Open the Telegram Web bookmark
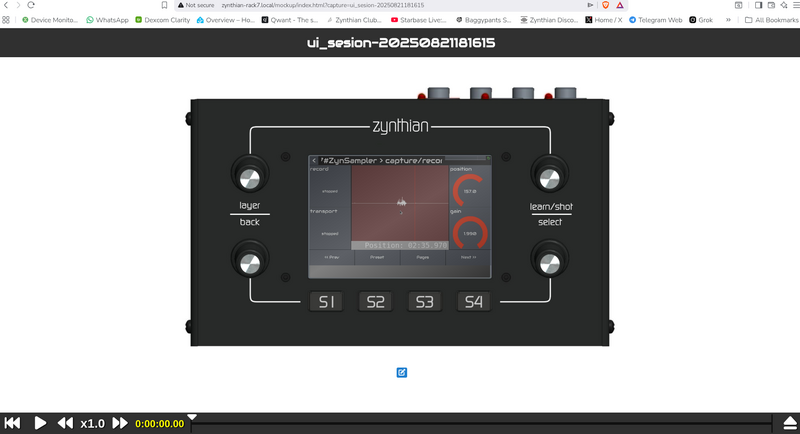This screenshot has width=800, height=434. 656,20
